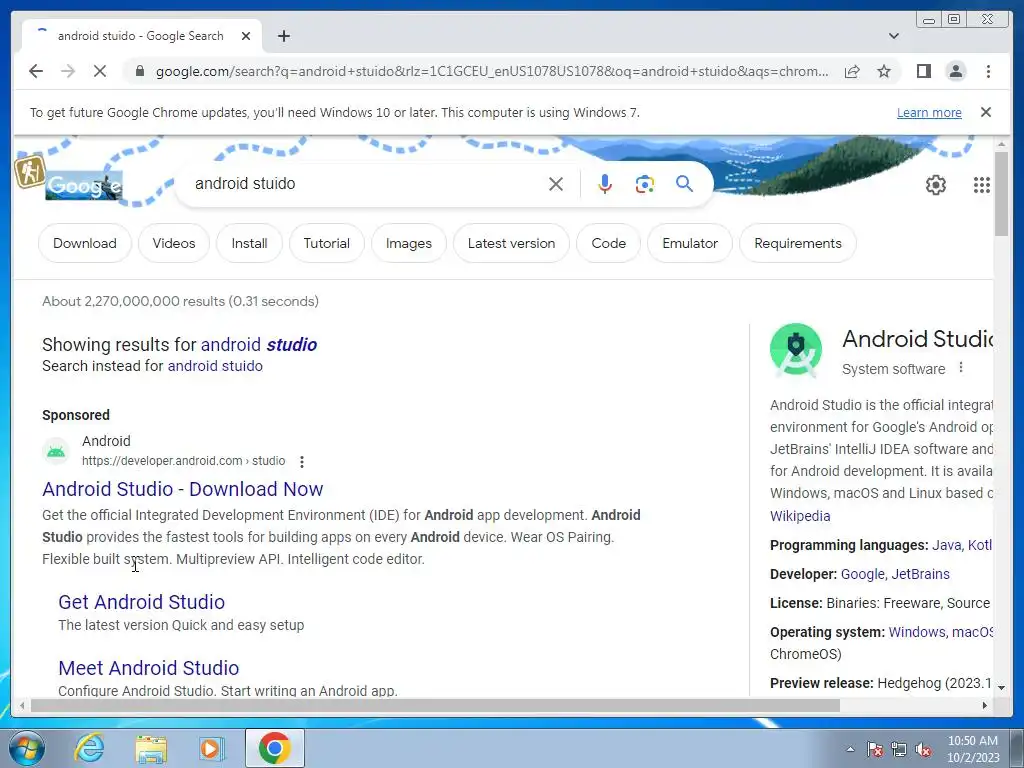Screen dimensions: 1024x768
Task: Close the android stuido search tab
Action: (x=246, y=36)
